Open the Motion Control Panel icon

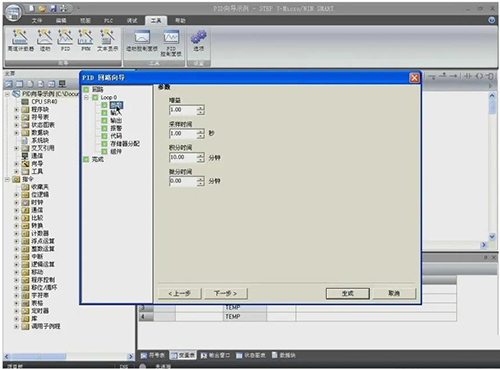[142, 41]
